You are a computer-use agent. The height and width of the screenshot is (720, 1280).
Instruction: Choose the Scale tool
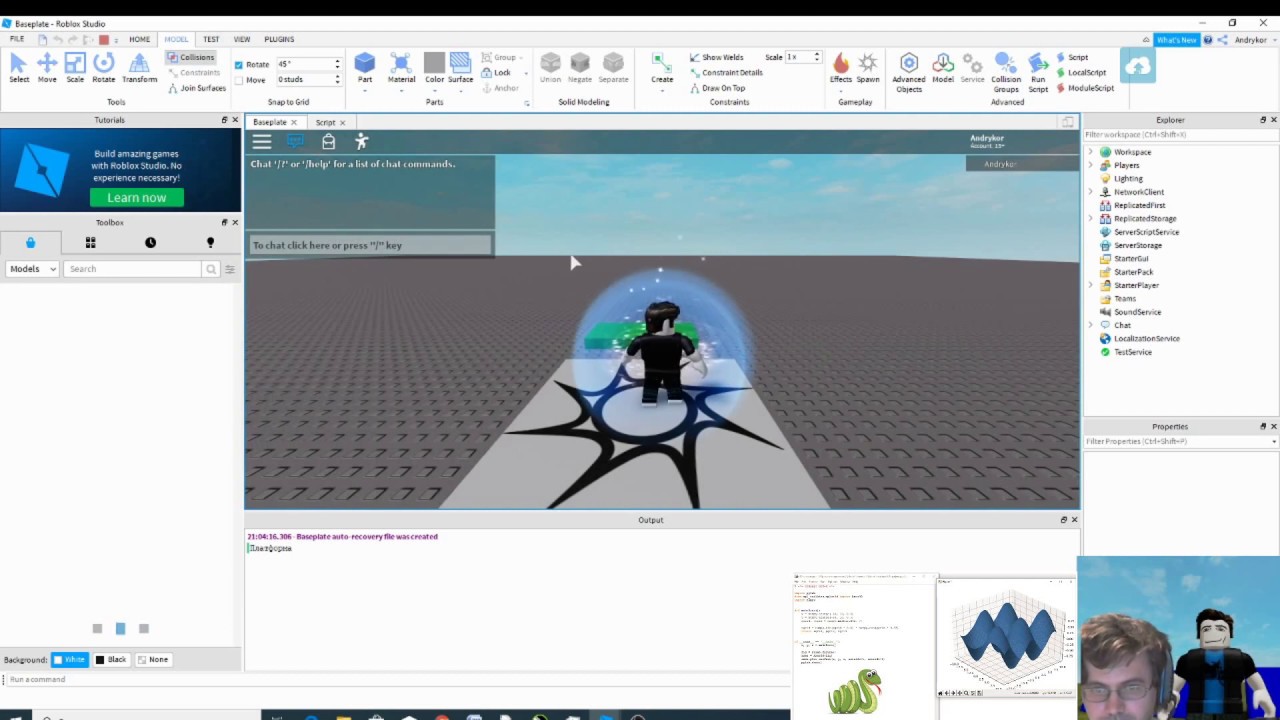[x=75, y=68]
